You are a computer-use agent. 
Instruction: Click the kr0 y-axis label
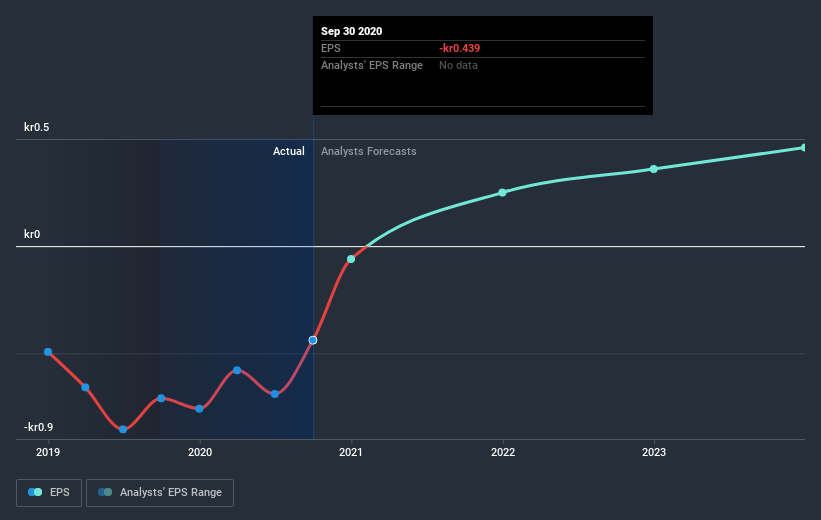32,234
